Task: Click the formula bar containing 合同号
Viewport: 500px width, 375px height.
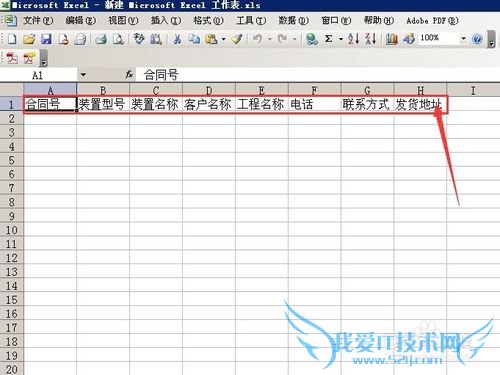Action: coord(317,75)
